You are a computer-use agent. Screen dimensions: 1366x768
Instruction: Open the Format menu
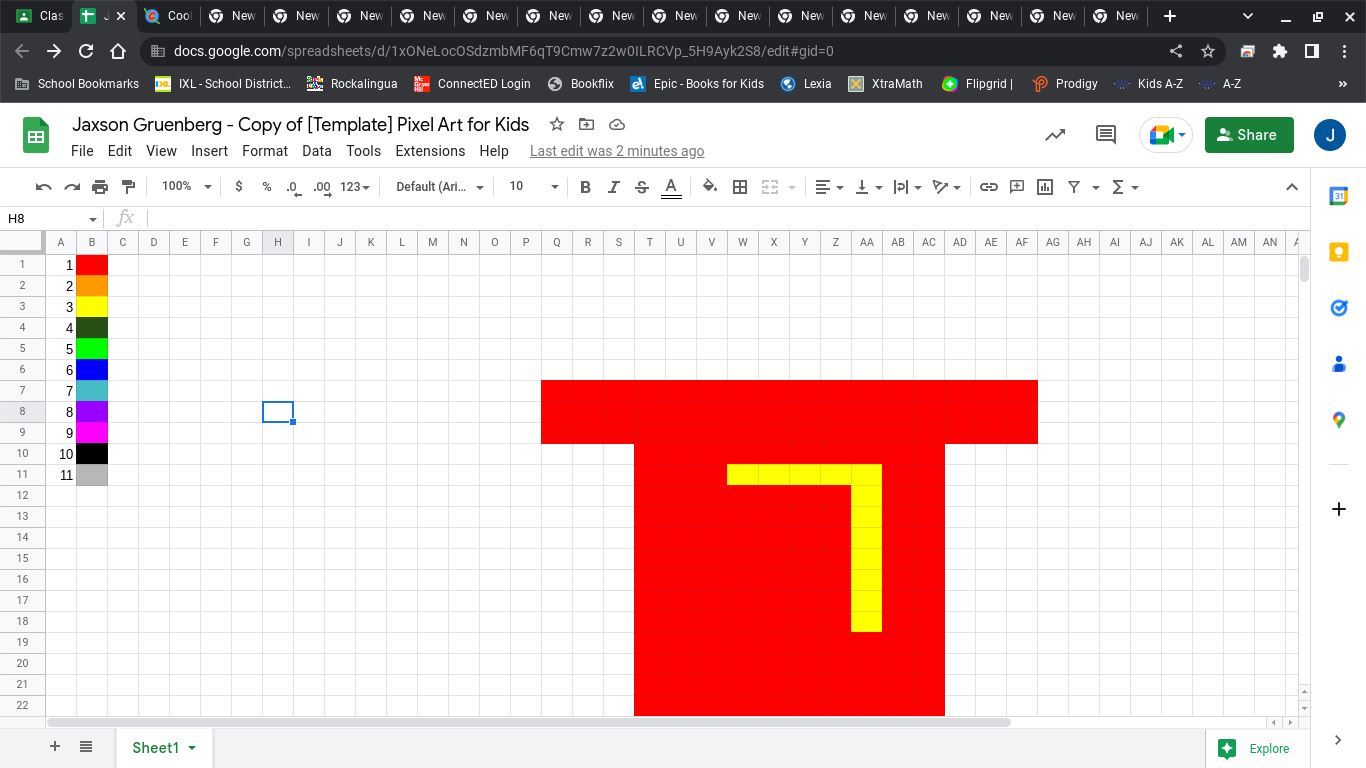tap(264, 151)
